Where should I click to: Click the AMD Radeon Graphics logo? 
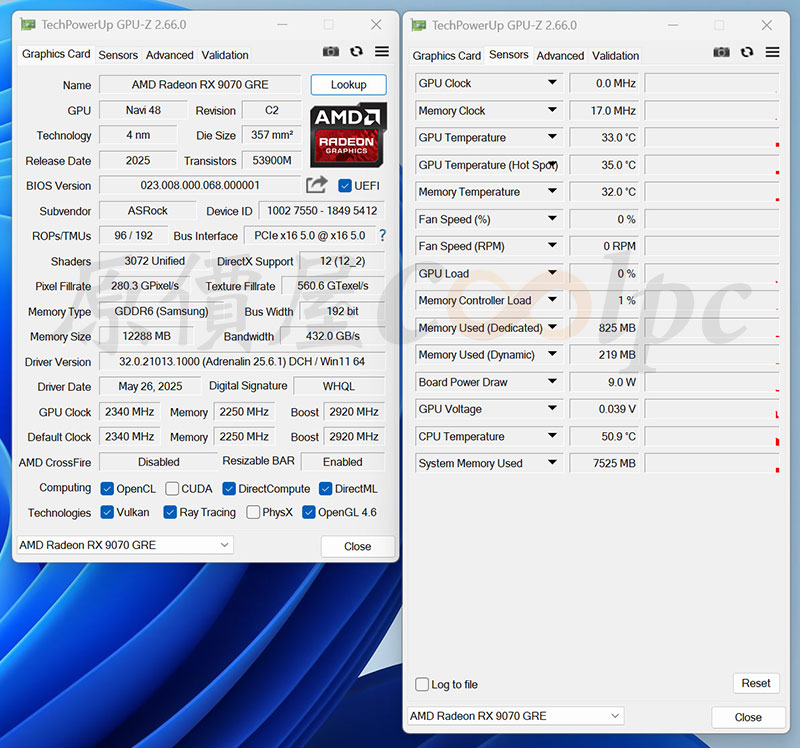click(x=348, y=135)
